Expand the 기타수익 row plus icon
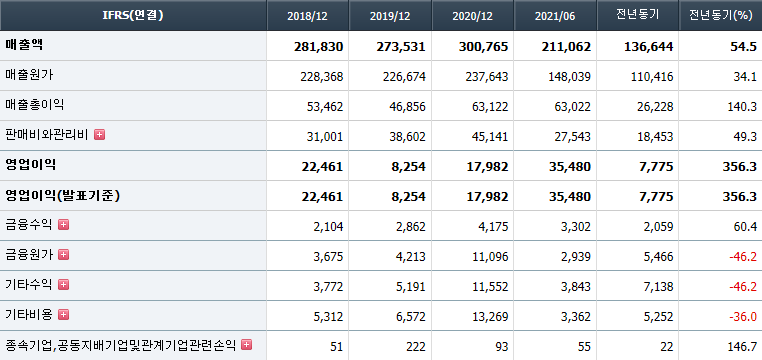 (x=64, y=284)
